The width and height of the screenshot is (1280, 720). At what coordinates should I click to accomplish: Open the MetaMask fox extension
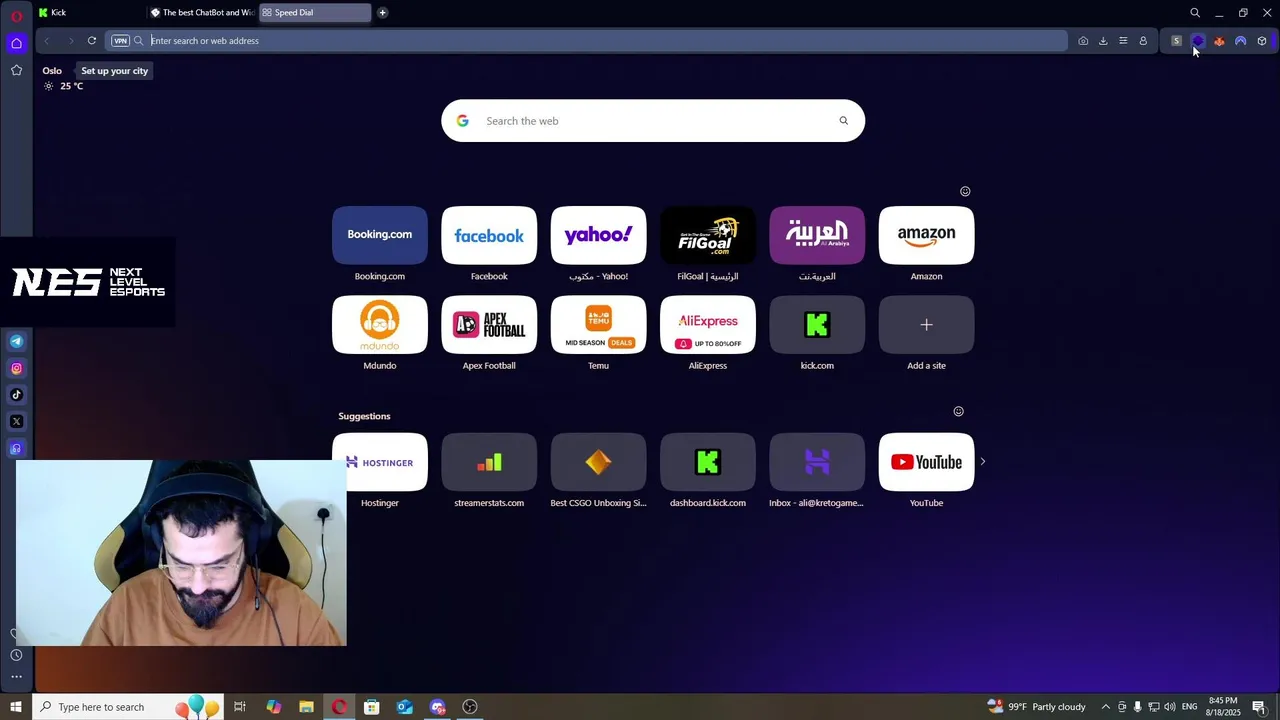1219,41
